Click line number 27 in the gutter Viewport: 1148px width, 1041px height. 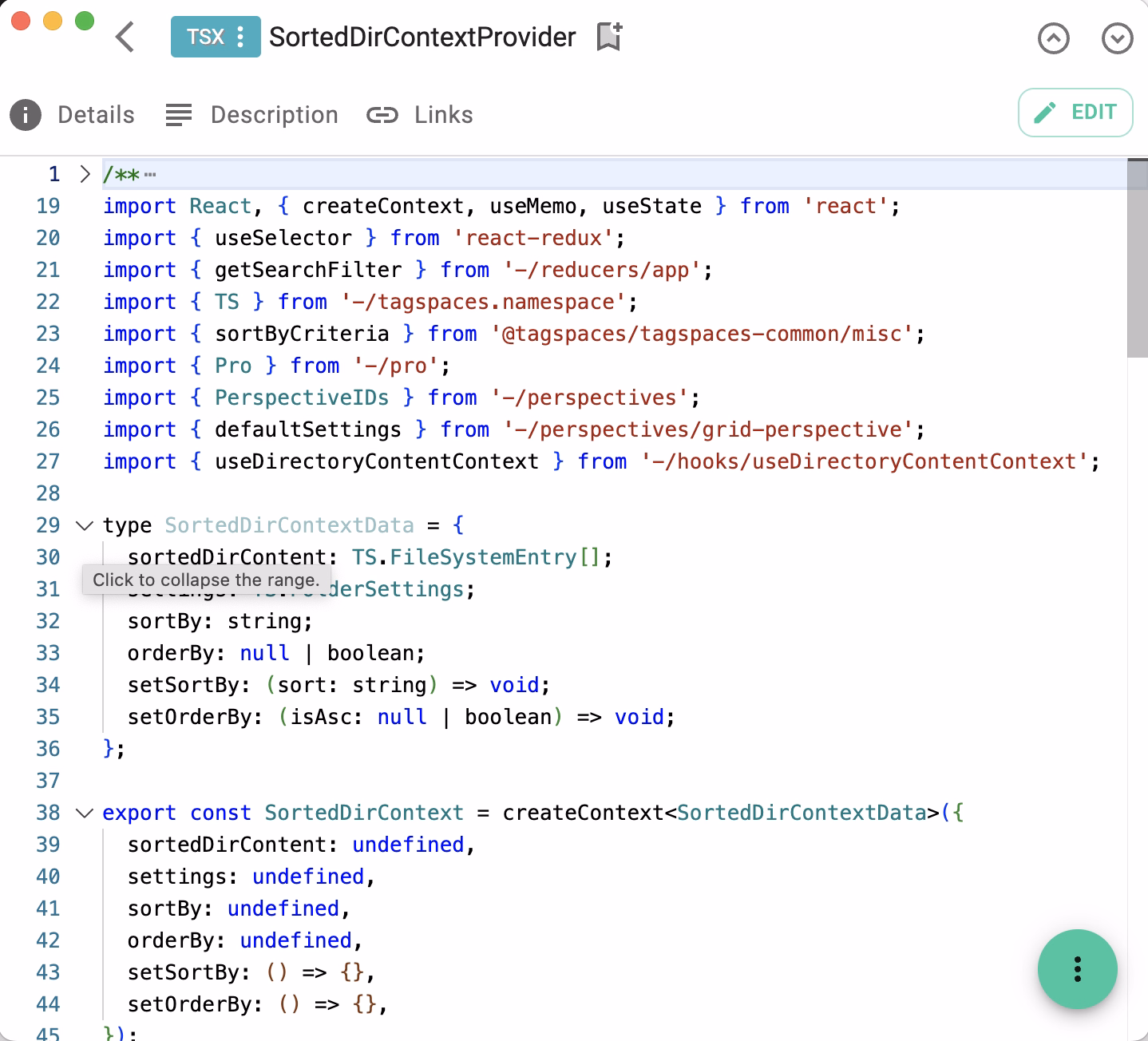coord(48,461)
